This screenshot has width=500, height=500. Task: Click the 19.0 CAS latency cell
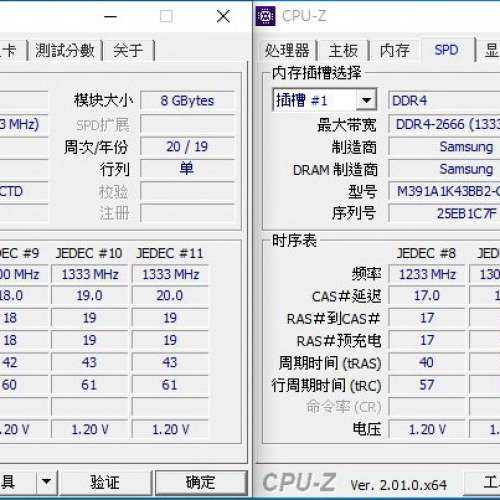[x=89, y=296]
